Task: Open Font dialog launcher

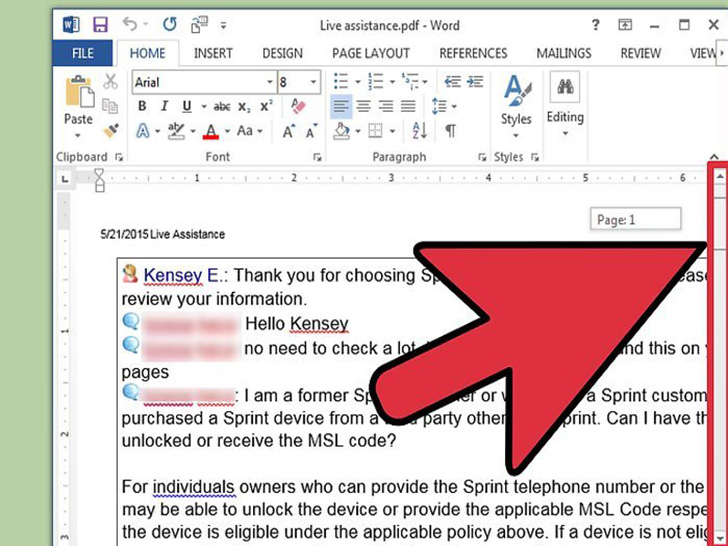Action: 317,157
